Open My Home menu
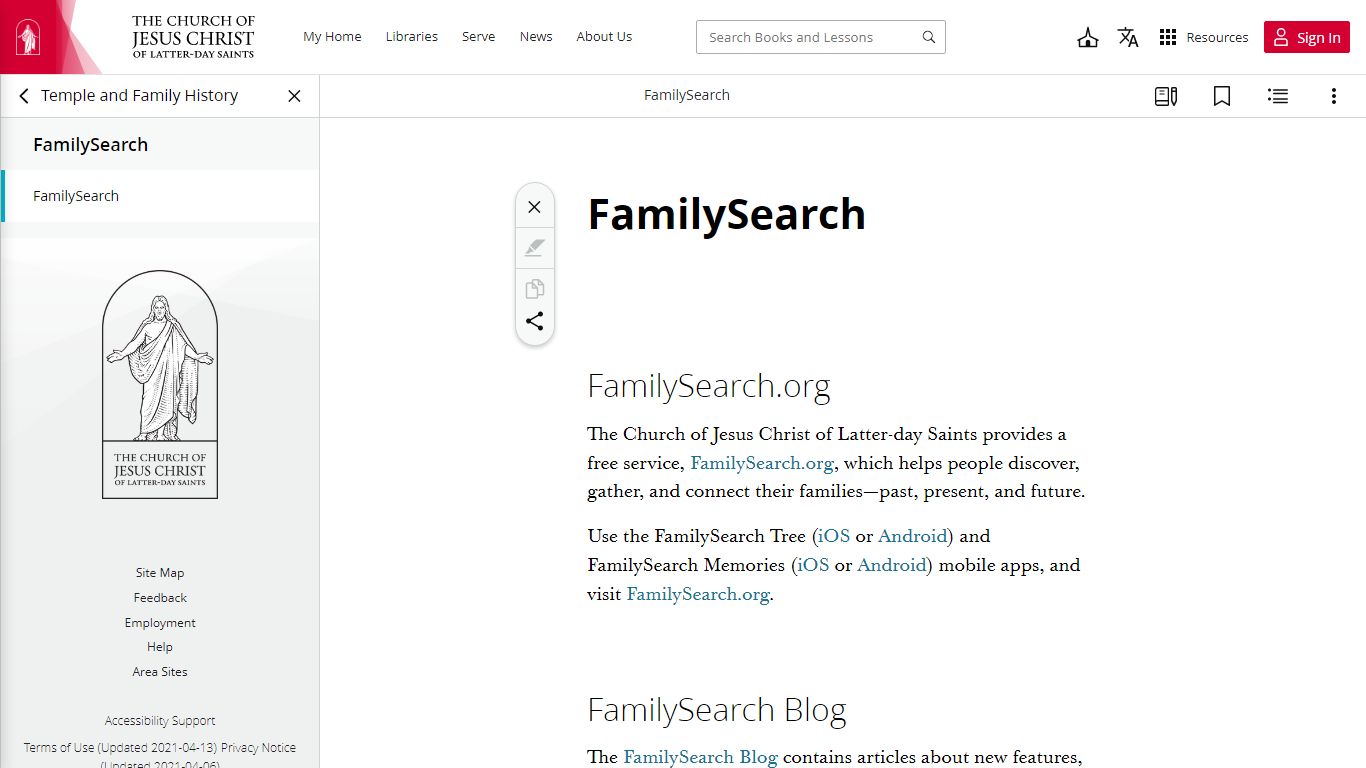The height and width of the screenshot is (768, 1366). coord(332,37)
